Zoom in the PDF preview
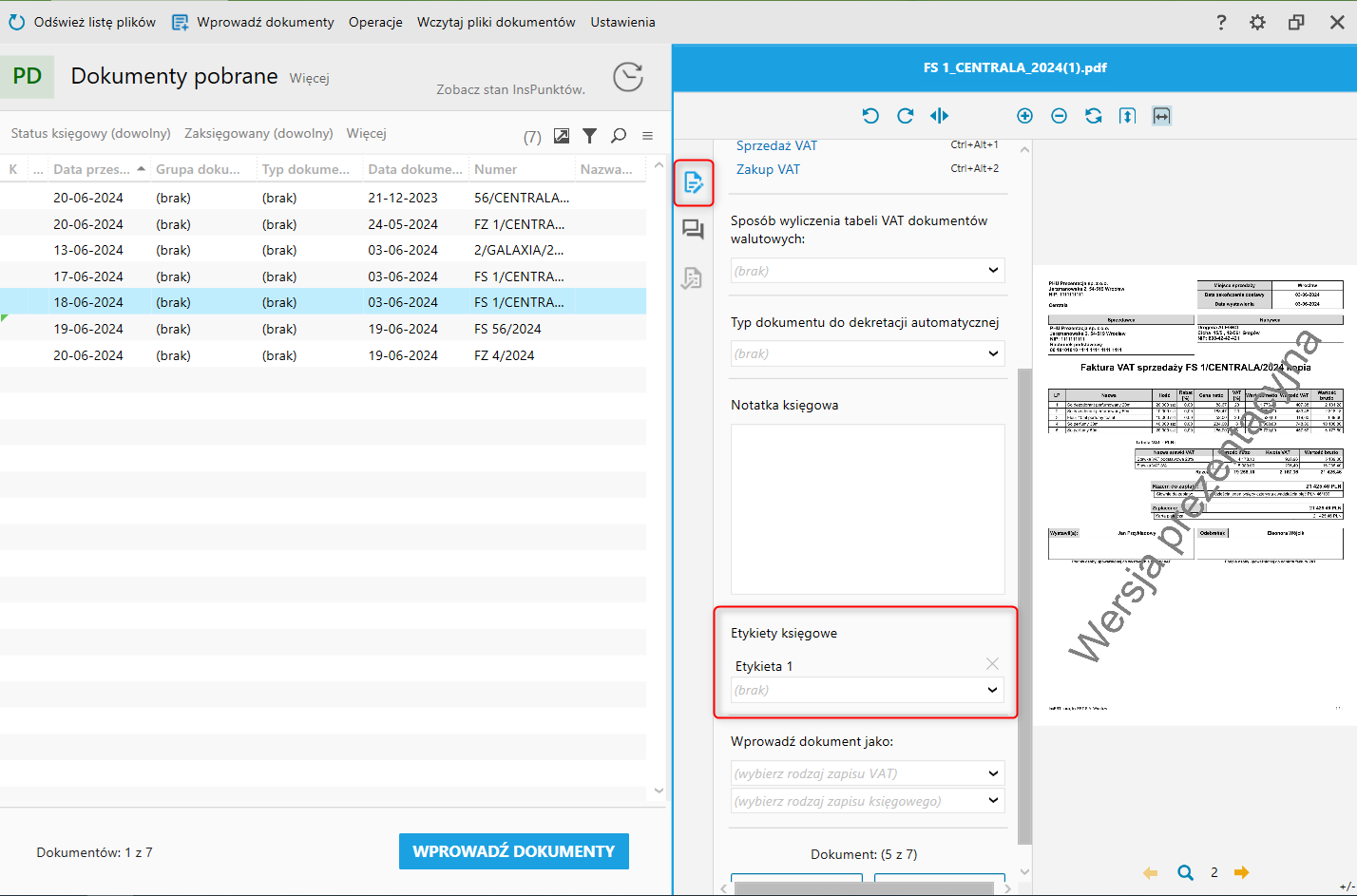This screenshot has height=896, width=1357. [1024, 116]
